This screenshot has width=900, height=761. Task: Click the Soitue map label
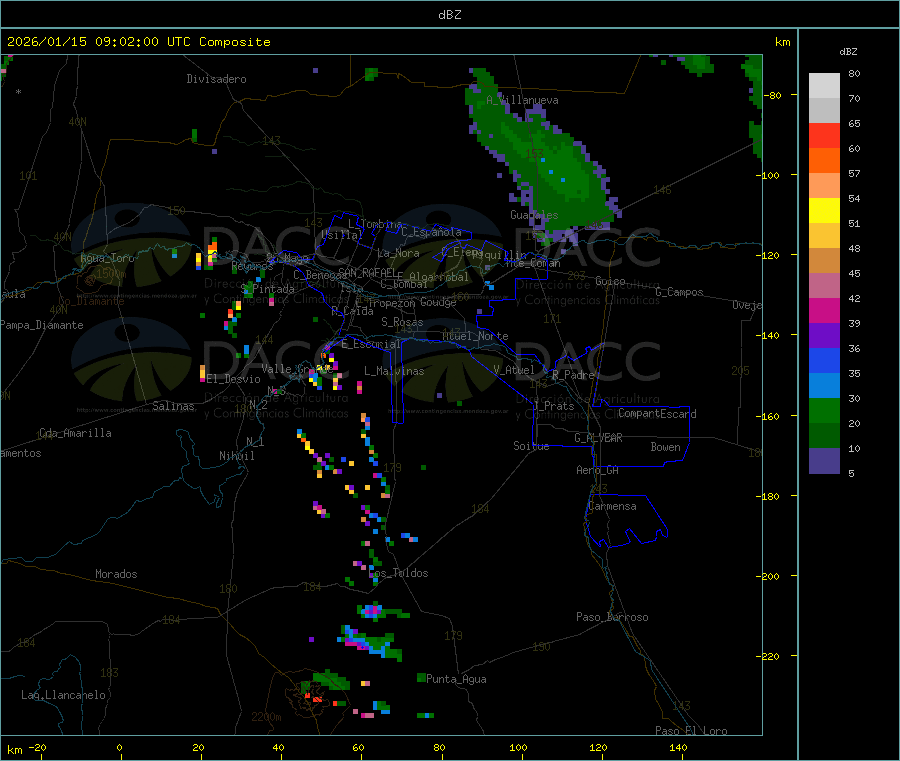(x=531, y=446)
